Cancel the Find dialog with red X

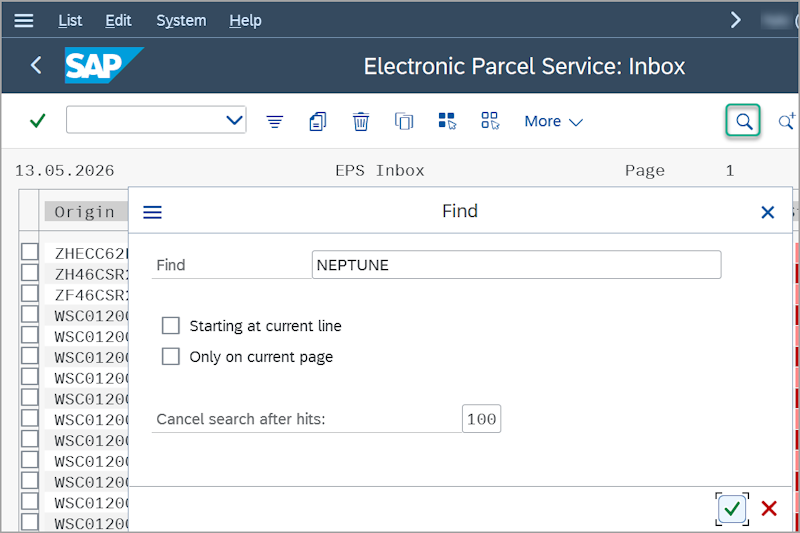769,509
